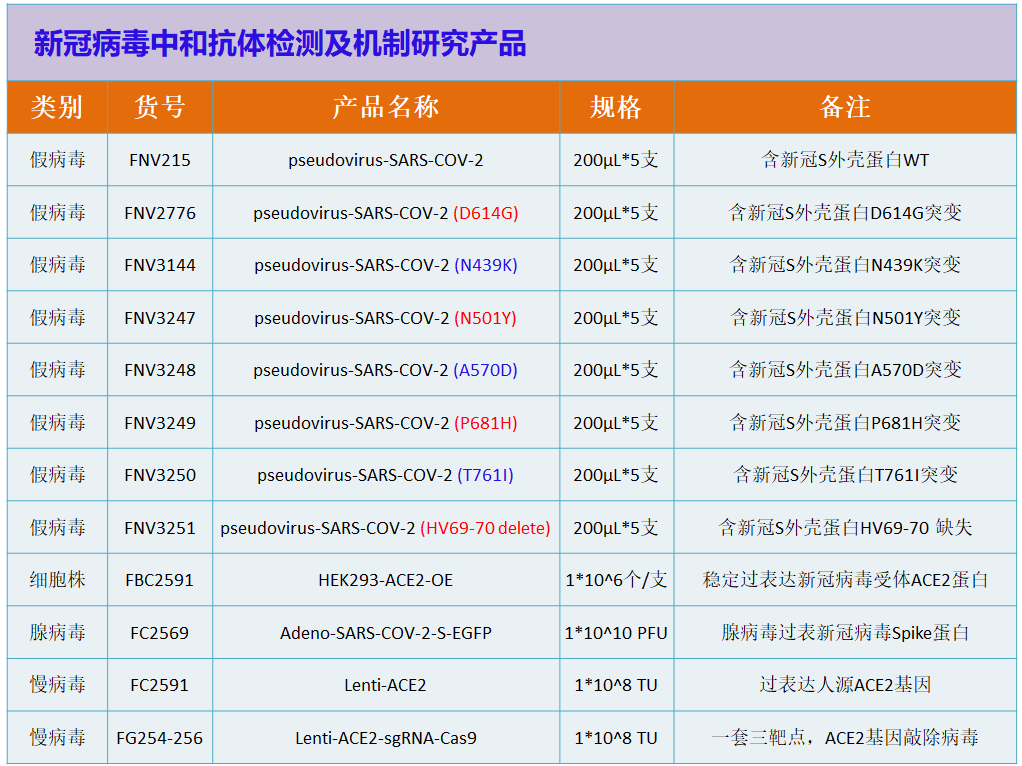Click 假病毒 category in the FNV215 row

(57, 160)
